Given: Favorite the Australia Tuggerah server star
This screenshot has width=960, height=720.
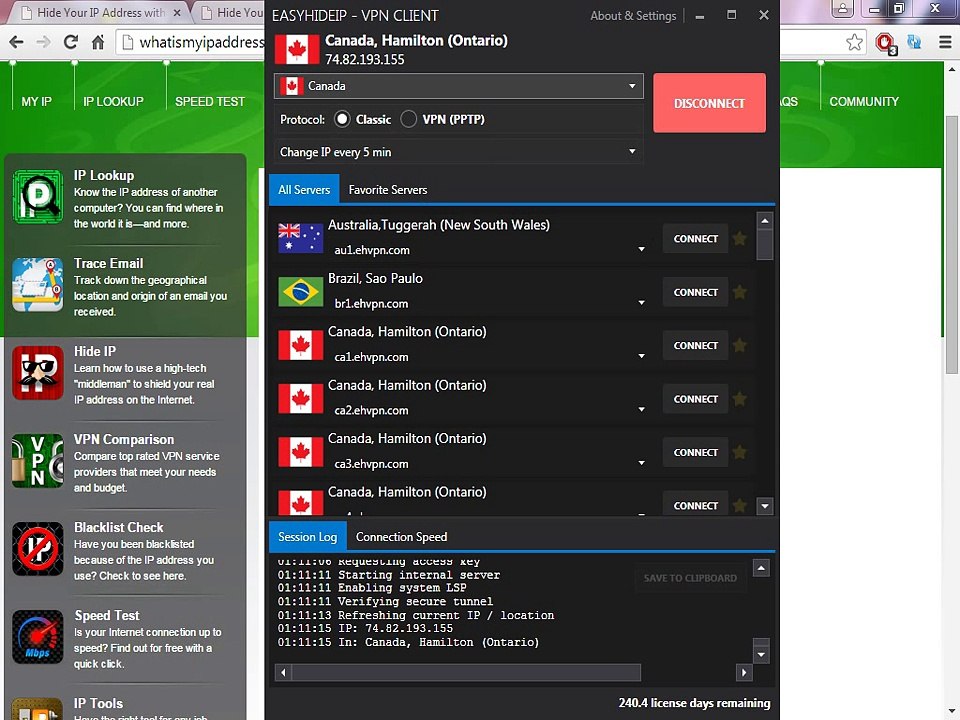Looking at the screenshot, I should [740, 239].
